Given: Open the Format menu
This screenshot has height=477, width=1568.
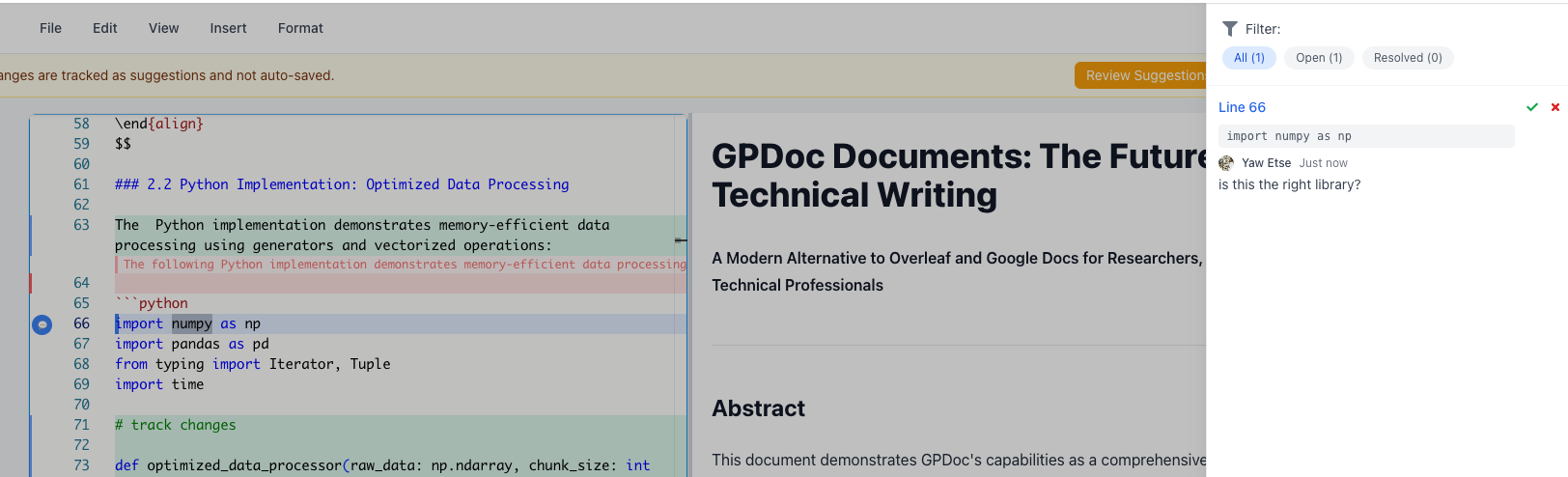Looking at the screenshot, I should (x=300, y=28).
